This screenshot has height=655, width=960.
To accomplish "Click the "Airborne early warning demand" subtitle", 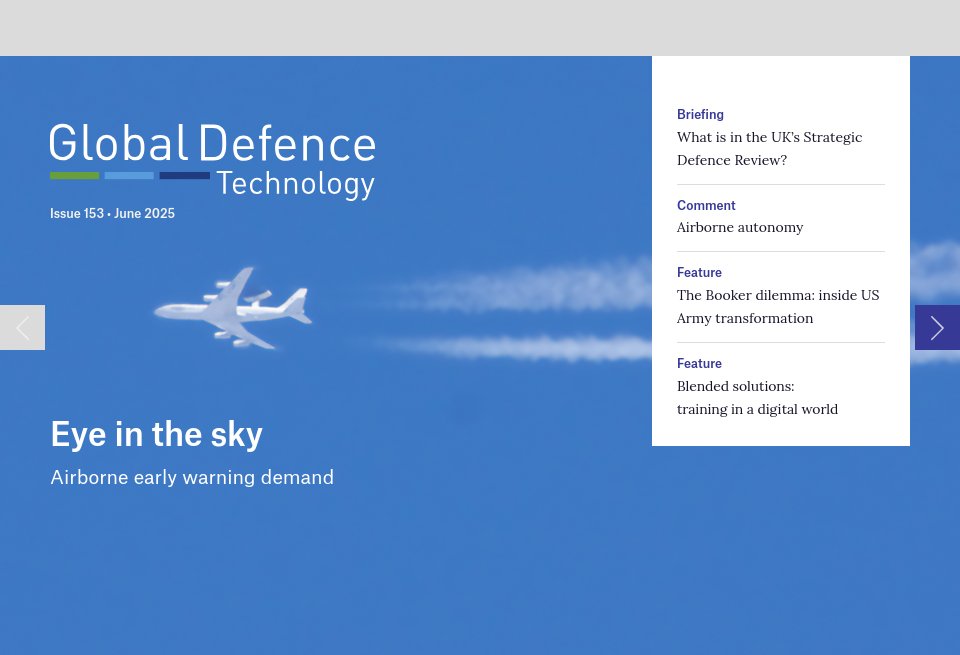I will 192,477.
